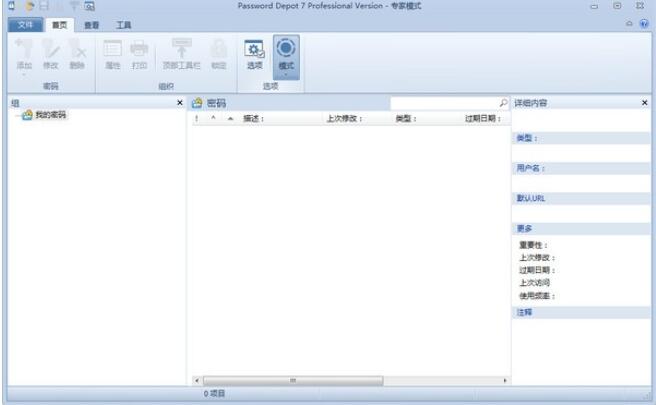This screenshot has height=405, width=656.
Task: Click the 用户名 section in details panel
Action: [x=581, y=168]
